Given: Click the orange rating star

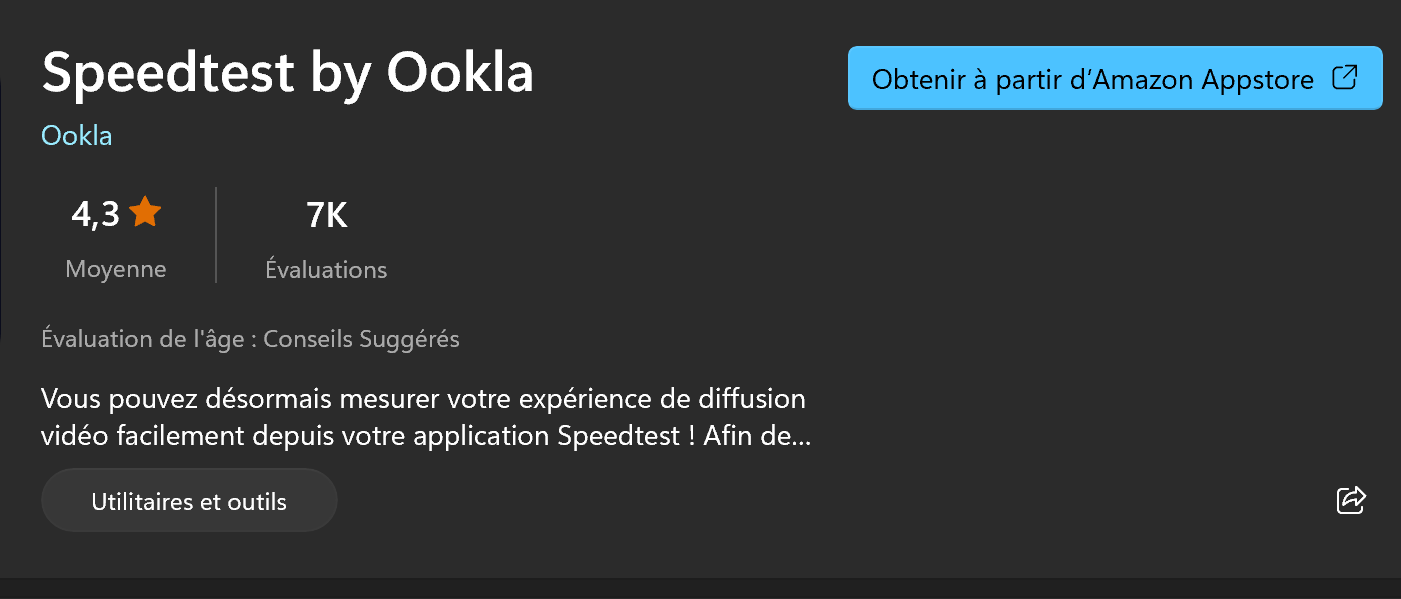Looking at the screenshot, I should (145, 212).
